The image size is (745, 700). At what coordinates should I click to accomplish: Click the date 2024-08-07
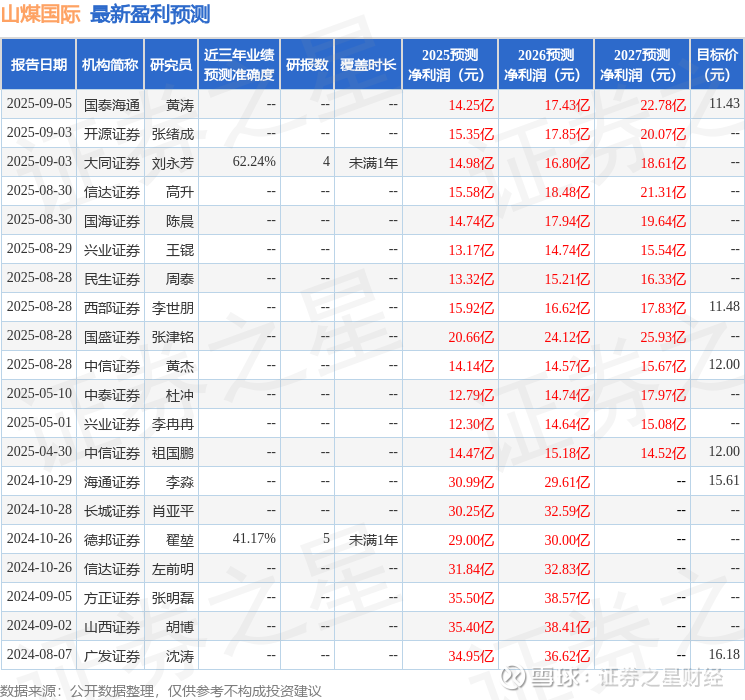(39, 654)
